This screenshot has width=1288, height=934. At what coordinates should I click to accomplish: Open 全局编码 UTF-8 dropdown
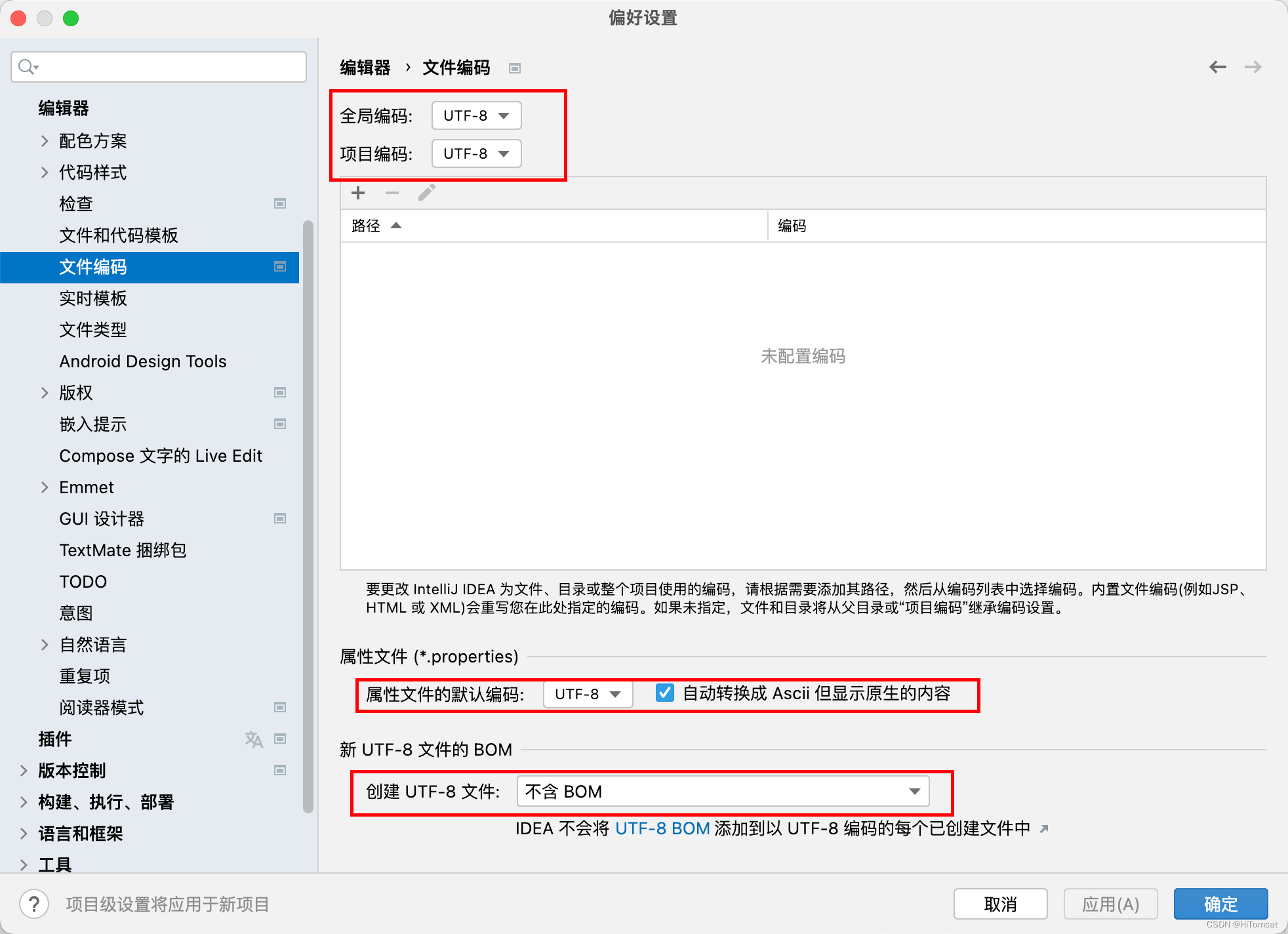[477, 115]
